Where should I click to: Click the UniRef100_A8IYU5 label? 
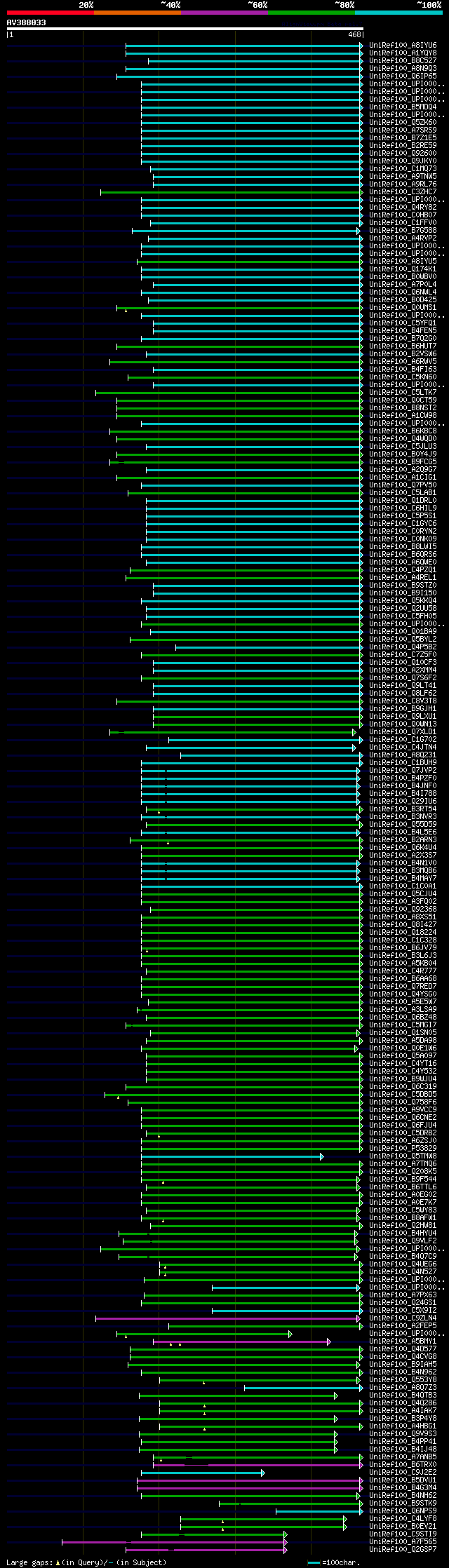[x=403, y=261]
